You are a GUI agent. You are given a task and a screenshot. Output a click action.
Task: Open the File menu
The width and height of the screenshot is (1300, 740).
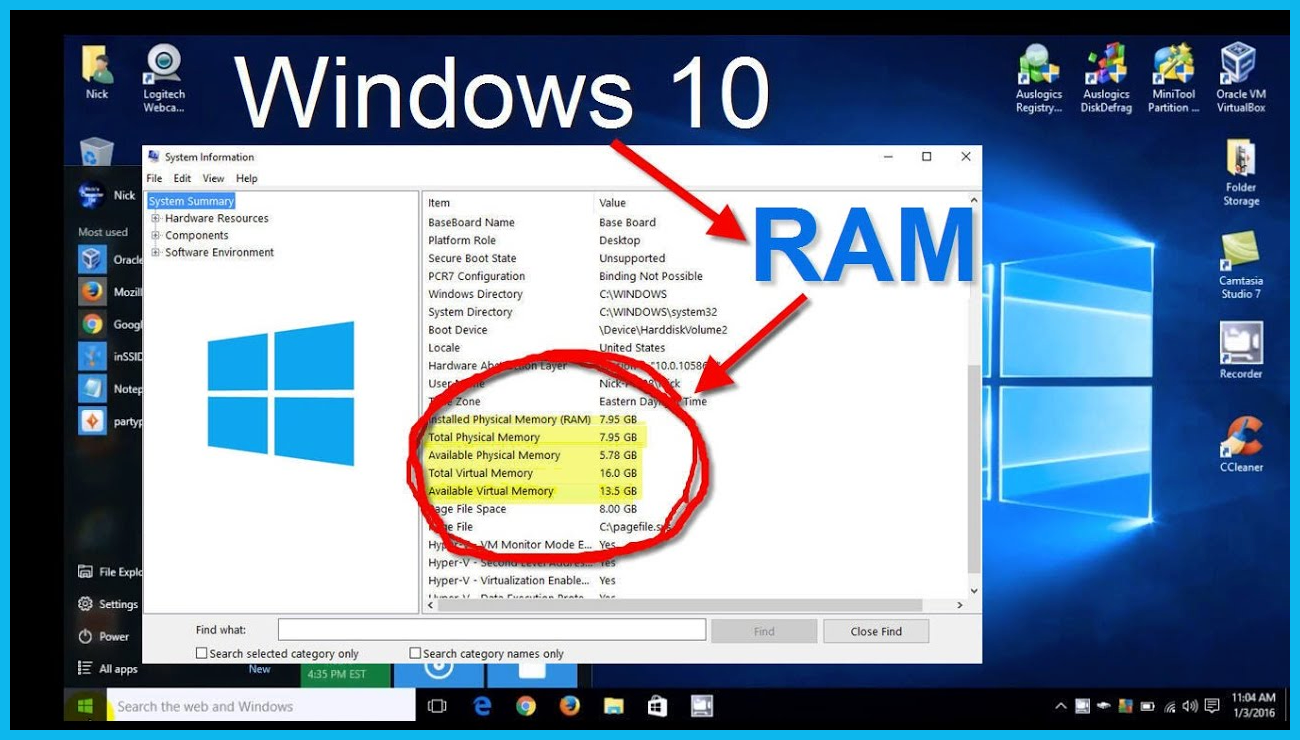(156, 177)
